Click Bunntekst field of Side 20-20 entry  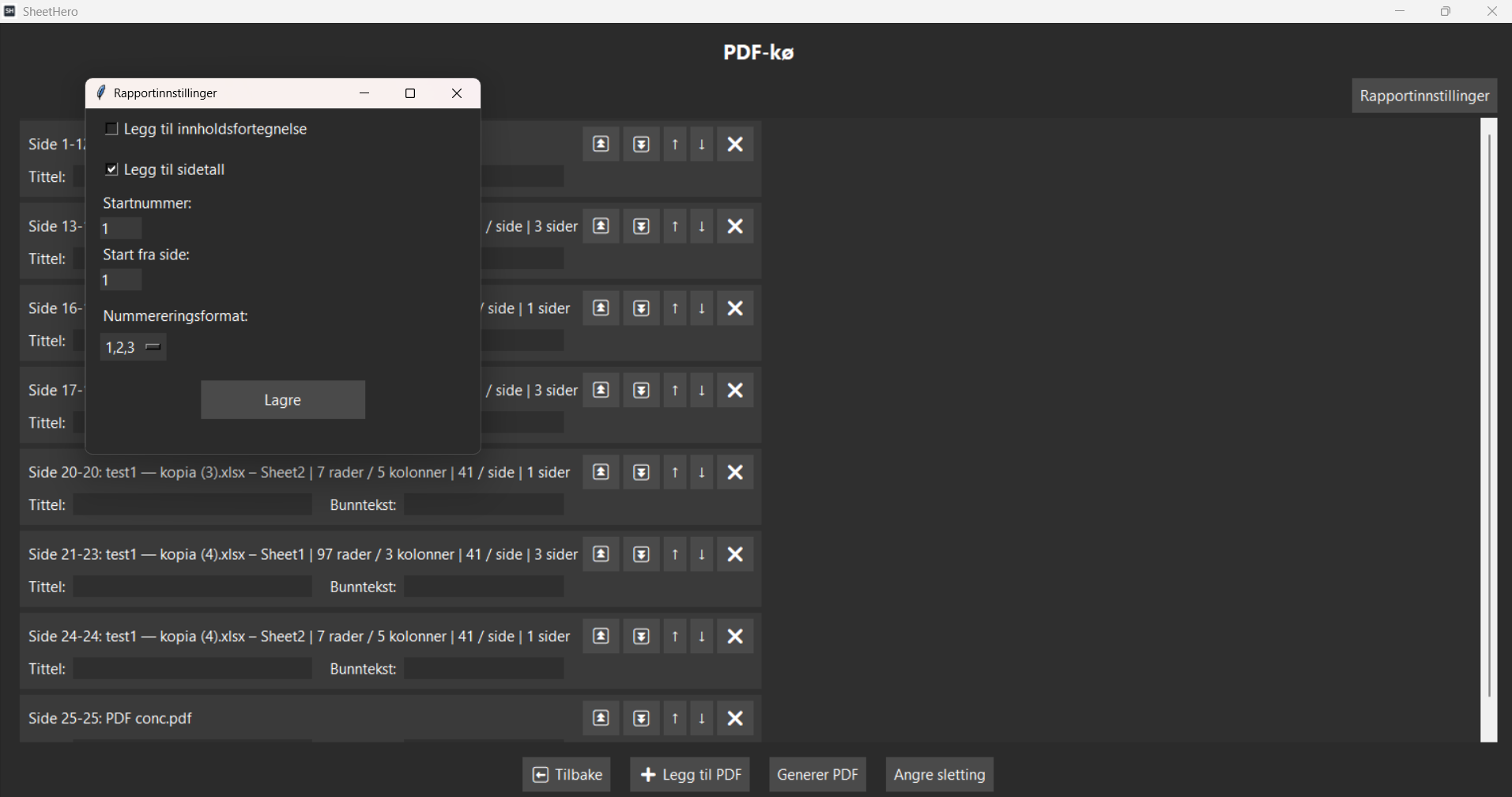tap(485, 505)
